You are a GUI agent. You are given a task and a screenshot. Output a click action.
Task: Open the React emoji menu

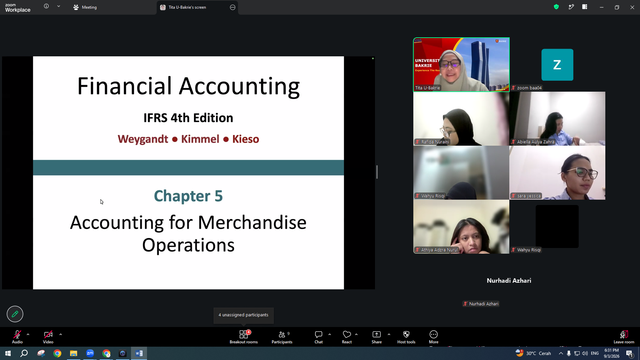coord(347,337)
